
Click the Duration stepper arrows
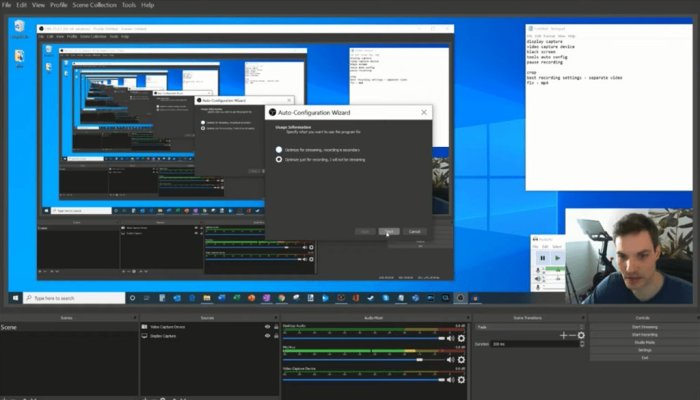tap(582, 344)
